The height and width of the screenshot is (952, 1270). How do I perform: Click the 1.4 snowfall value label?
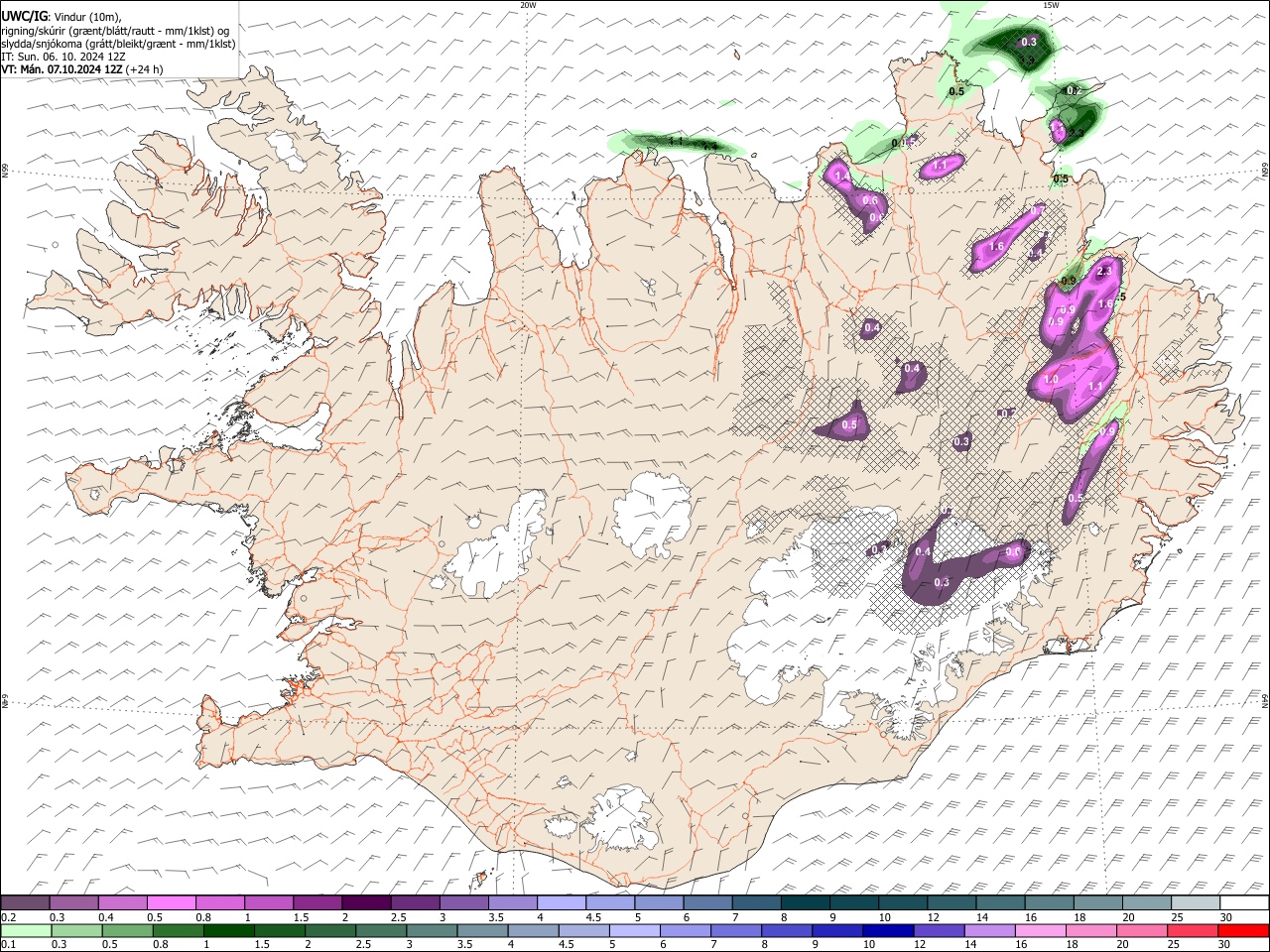point(843,177)
